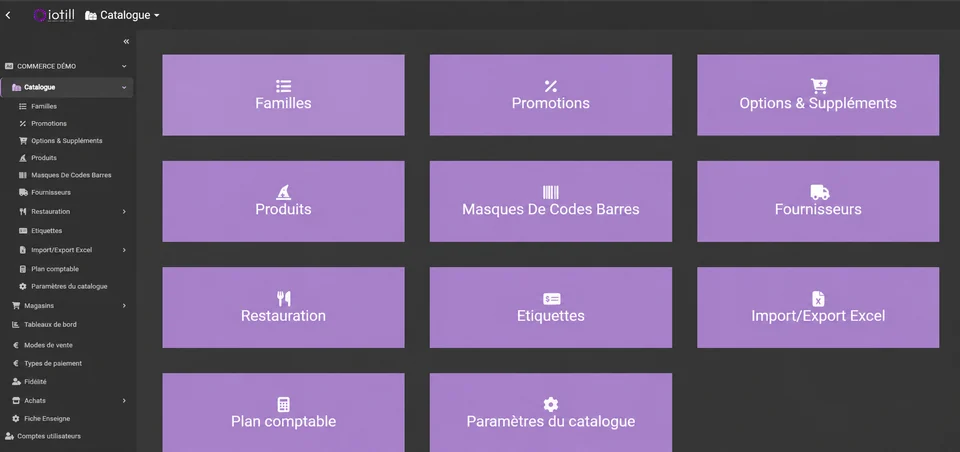Click the Types de paiement euro icon
Viewport: 960px width, 452px height.
pyautogui.click(x=16, y=364)
